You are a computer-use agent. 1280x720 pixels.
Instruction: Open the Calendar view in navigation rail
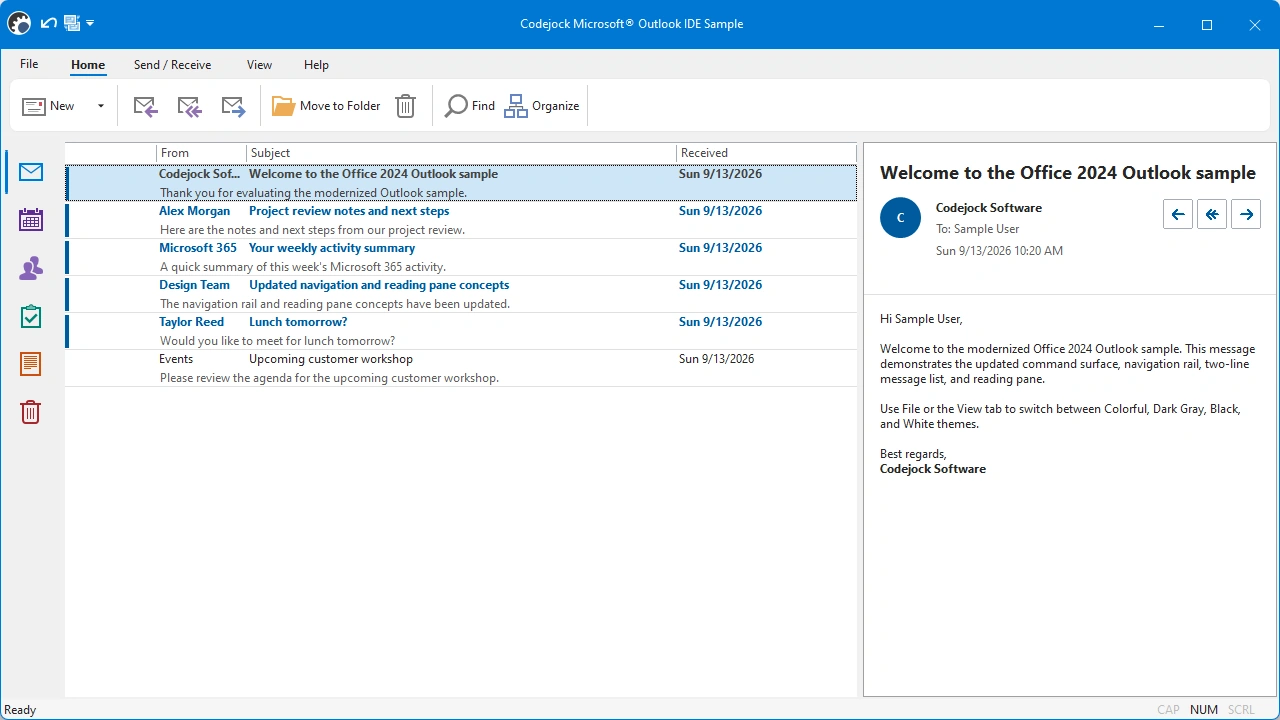coord(31,220)
